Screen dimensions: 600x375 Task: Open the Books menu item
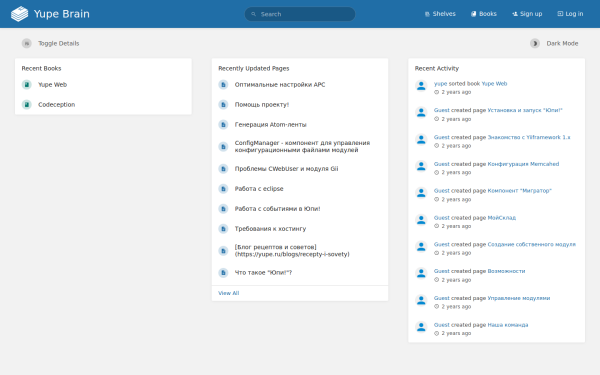point(484,14)
